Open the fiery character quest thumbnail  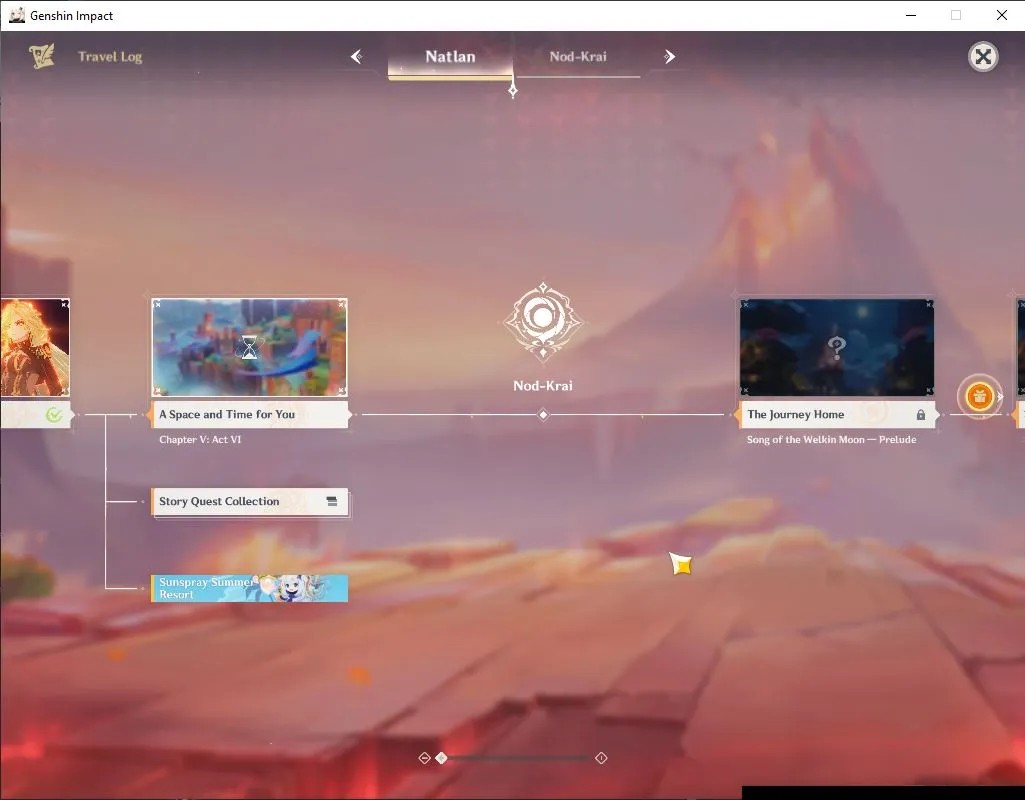pos(35,347)
